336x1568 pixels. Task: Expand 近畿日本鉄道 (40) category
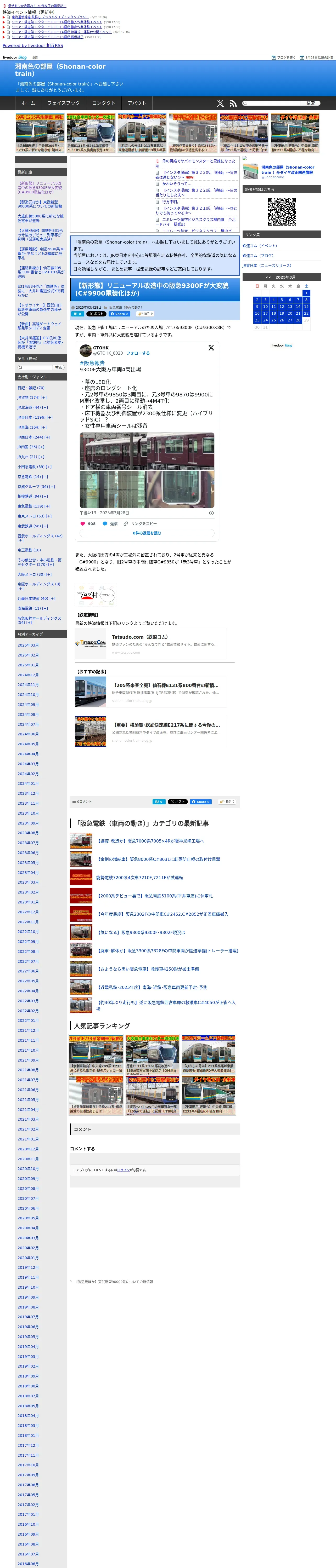pyautogui.click(x=52, y=598)
